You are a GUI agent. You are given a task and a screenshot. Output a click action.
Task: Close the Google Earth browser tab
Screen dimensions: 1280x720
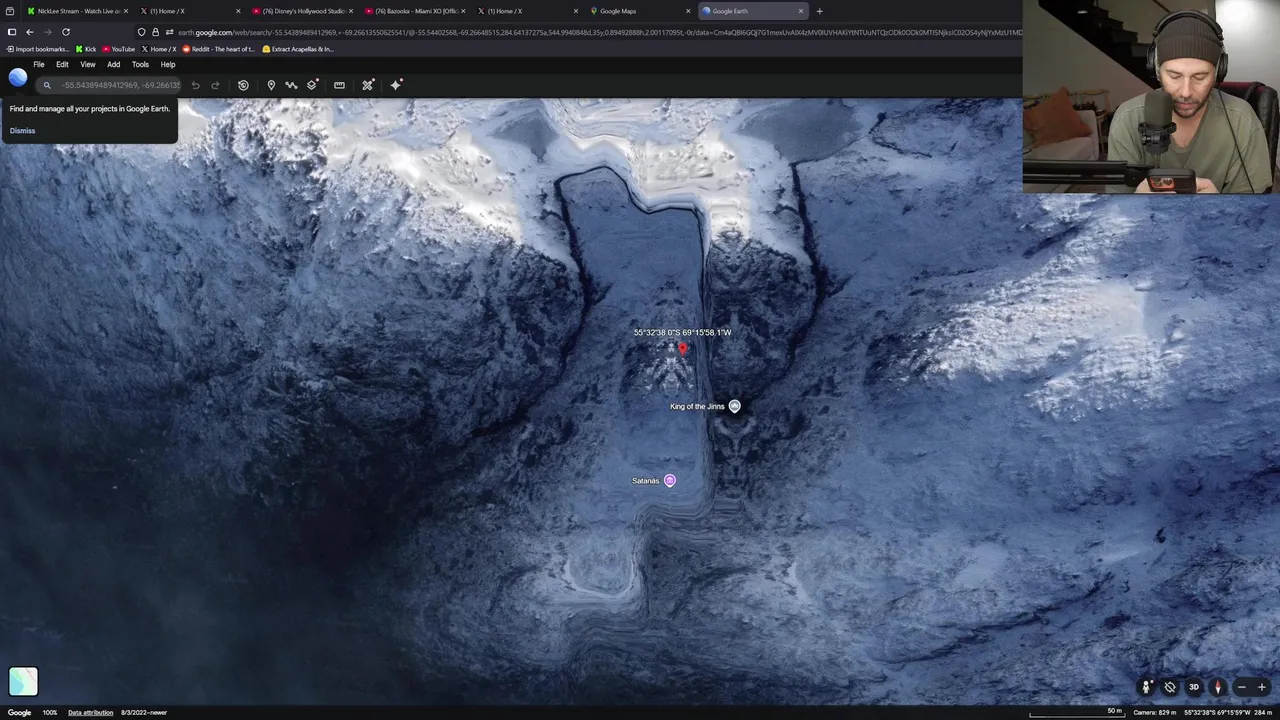click(800, 11)
